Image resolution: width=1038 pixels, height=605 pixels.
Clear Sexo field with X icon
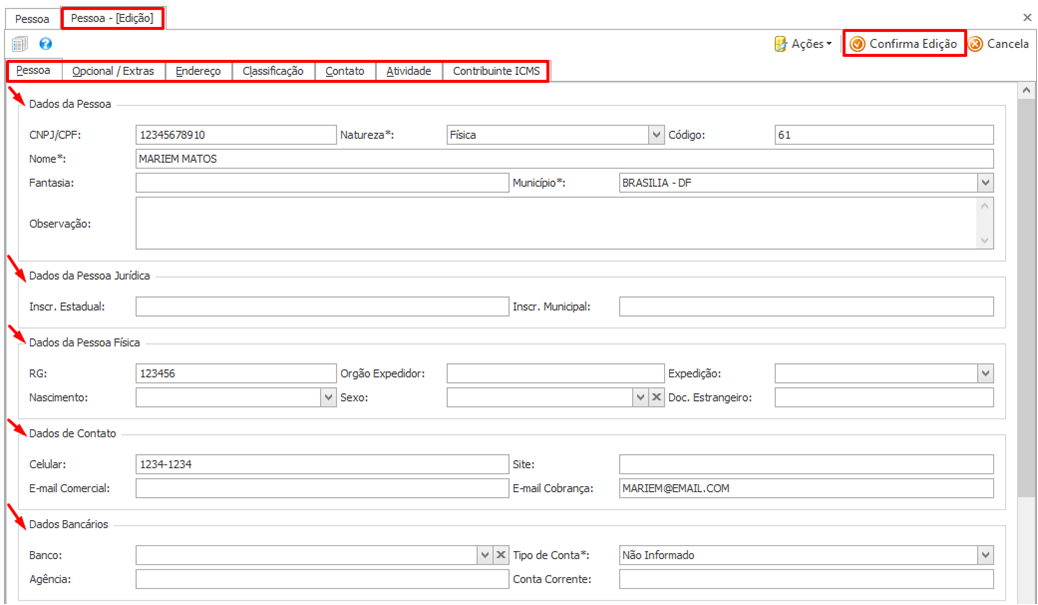point(656,397)
